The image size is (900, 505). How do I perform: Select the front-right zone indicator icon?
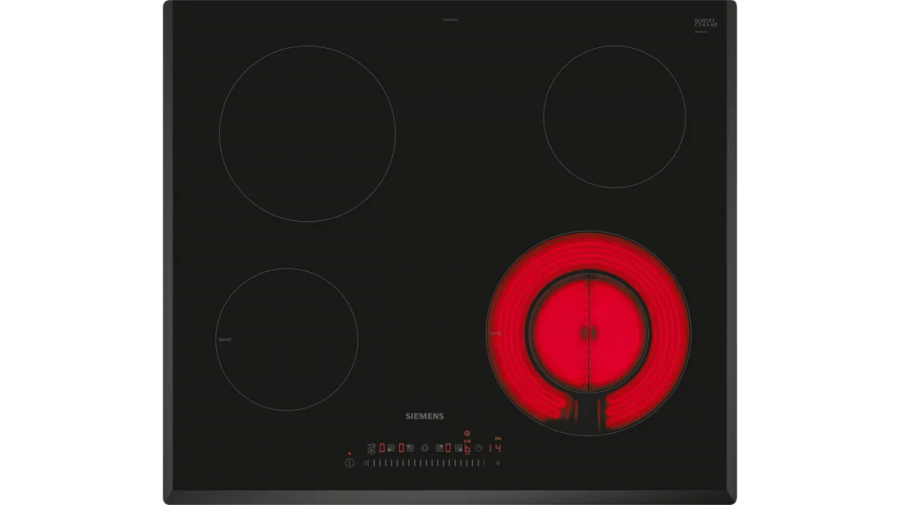click(459, 448)
